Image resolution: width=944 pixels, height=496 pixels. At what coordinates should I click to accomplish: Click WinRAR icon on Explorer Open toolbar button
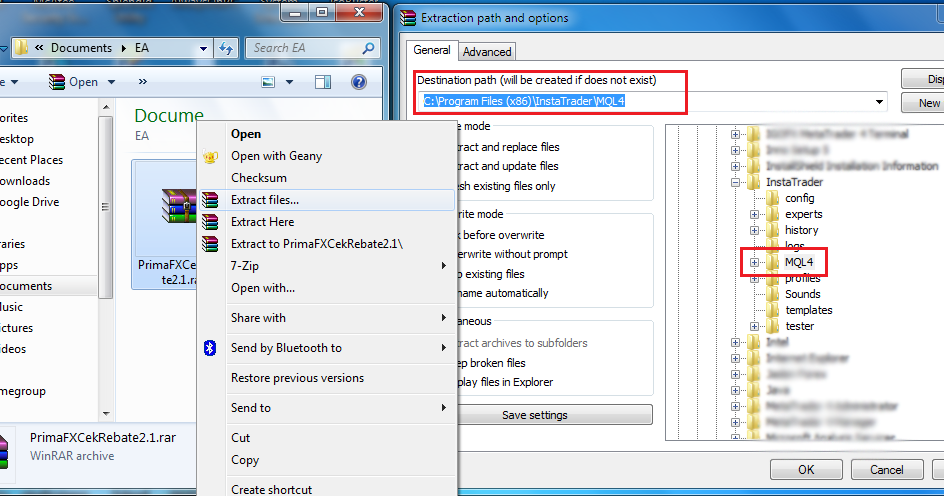click(x=57, y=82)
